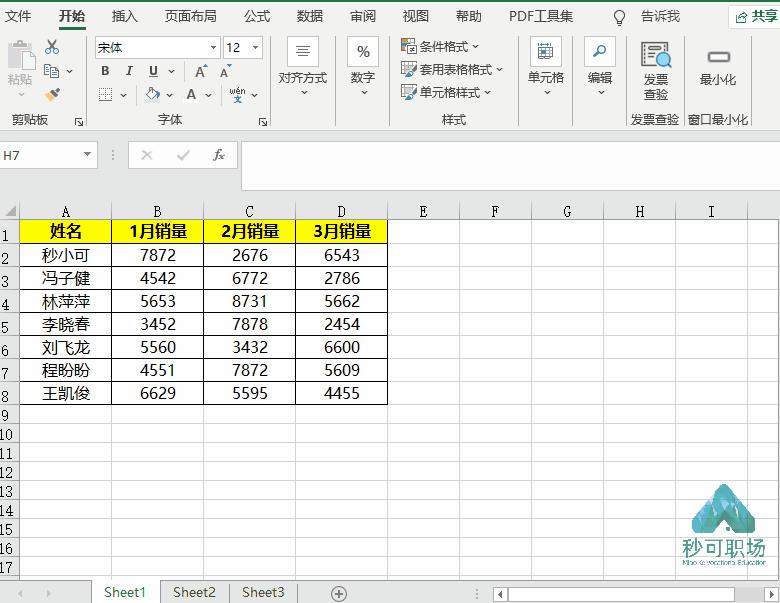Add a new sheet with plus icon
The height and width of the screenshot is (603, 780).
point(339,593)
